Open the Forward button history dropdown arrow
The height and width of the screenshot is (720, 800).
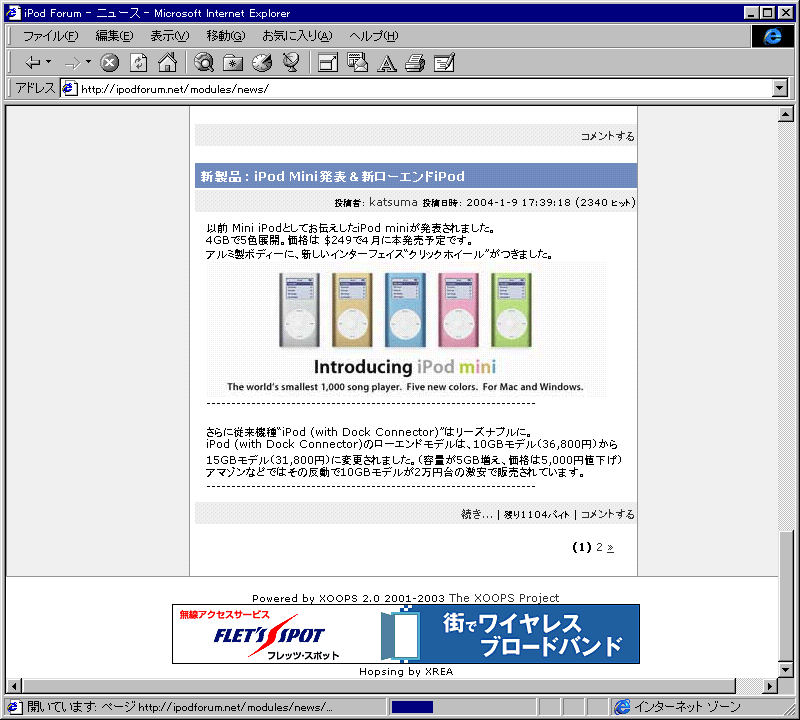point(88,62)
